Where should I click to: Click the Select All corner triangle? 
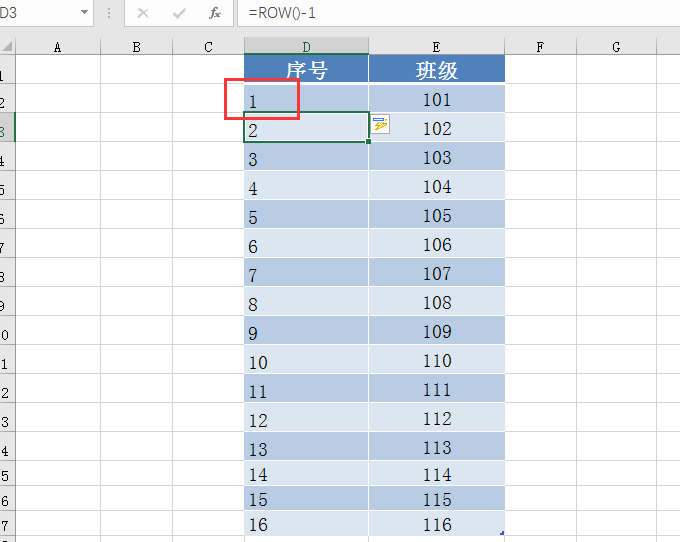[x=7, y=46]
